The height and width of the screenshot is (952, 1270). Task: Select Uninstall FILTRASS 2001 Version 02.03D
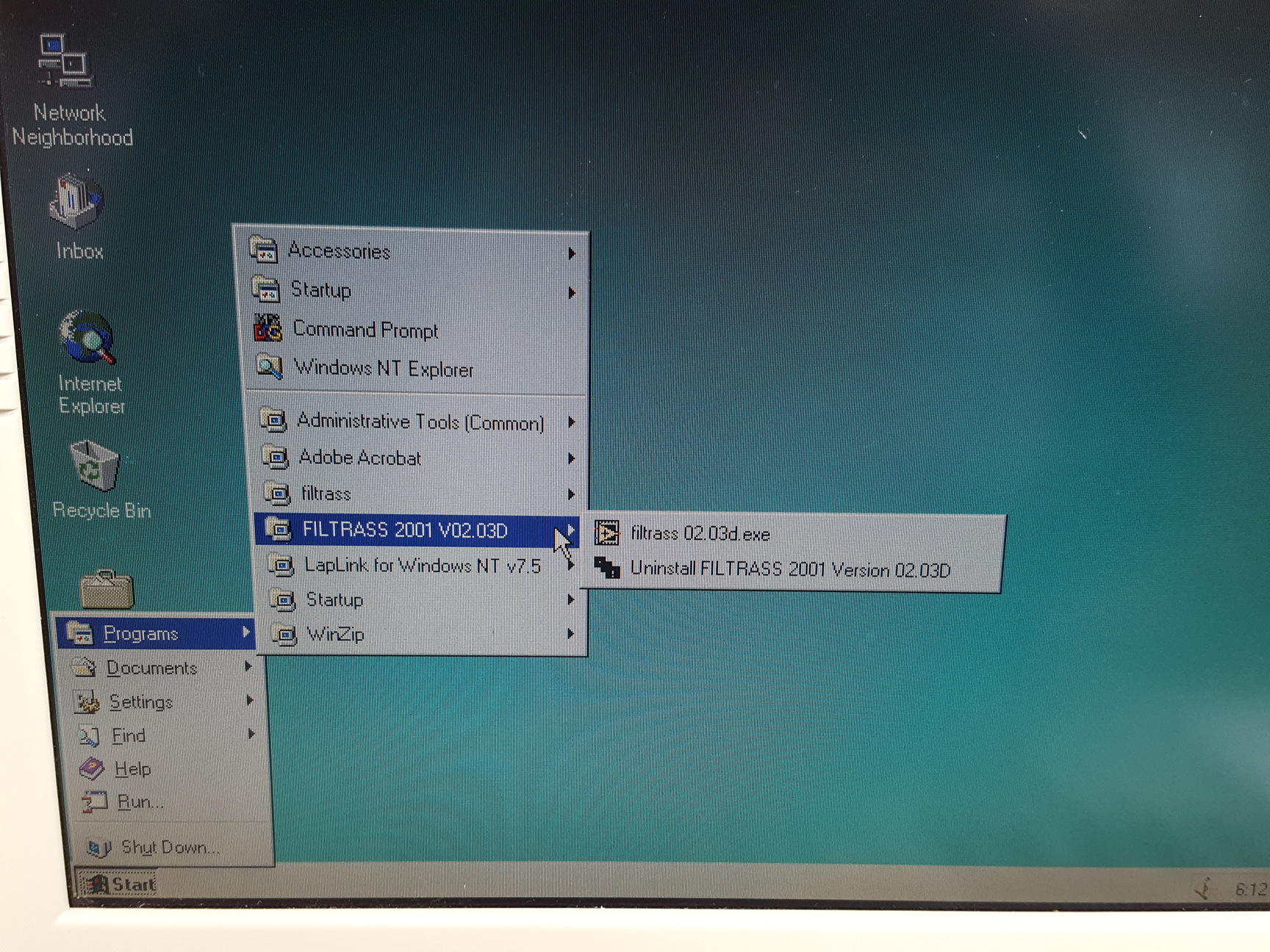pyautogui.click(x=789, y=569)
